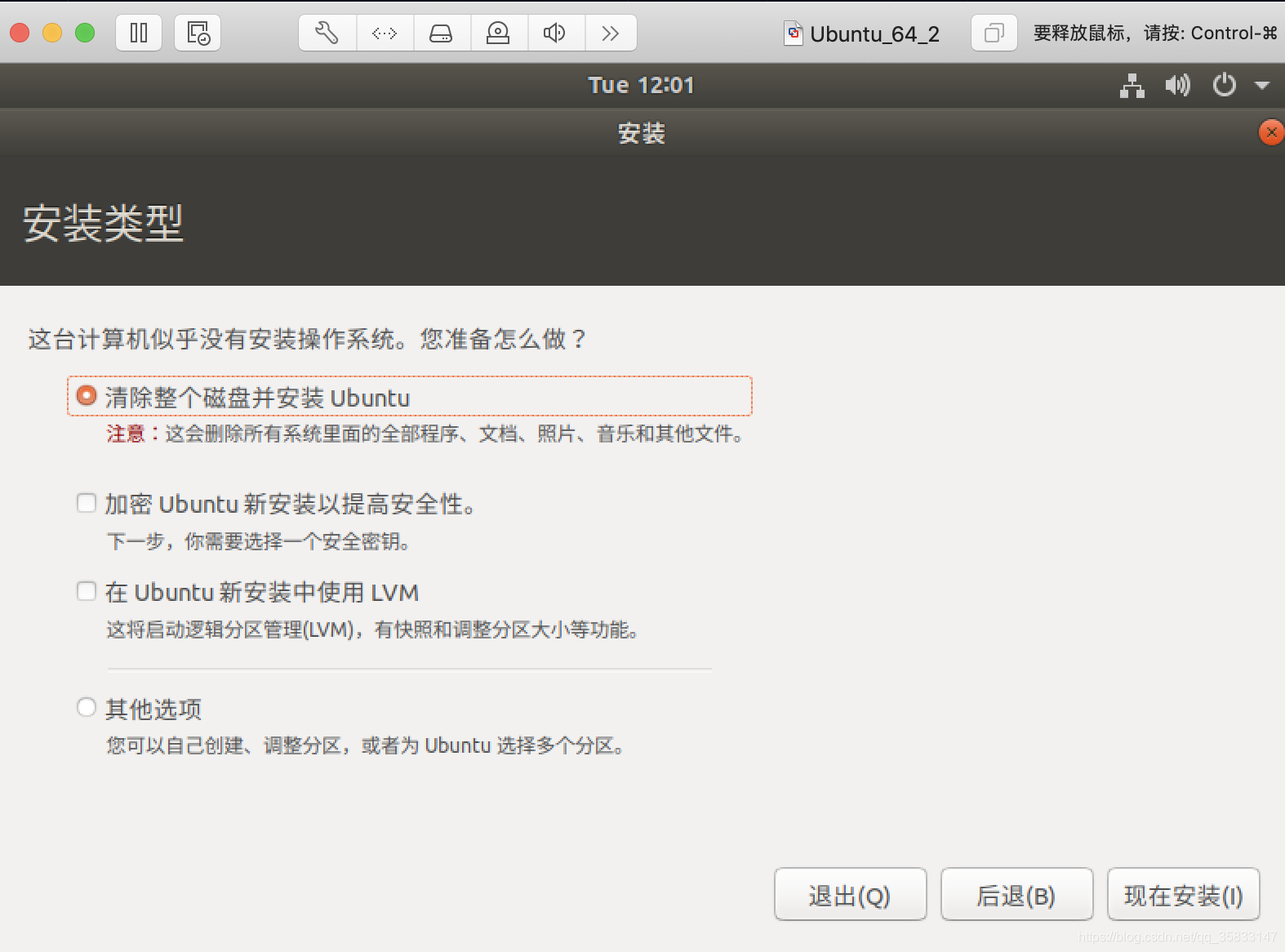
Task: Click the VM pause button
Action: pyautogui.click(x=139, y=33)
